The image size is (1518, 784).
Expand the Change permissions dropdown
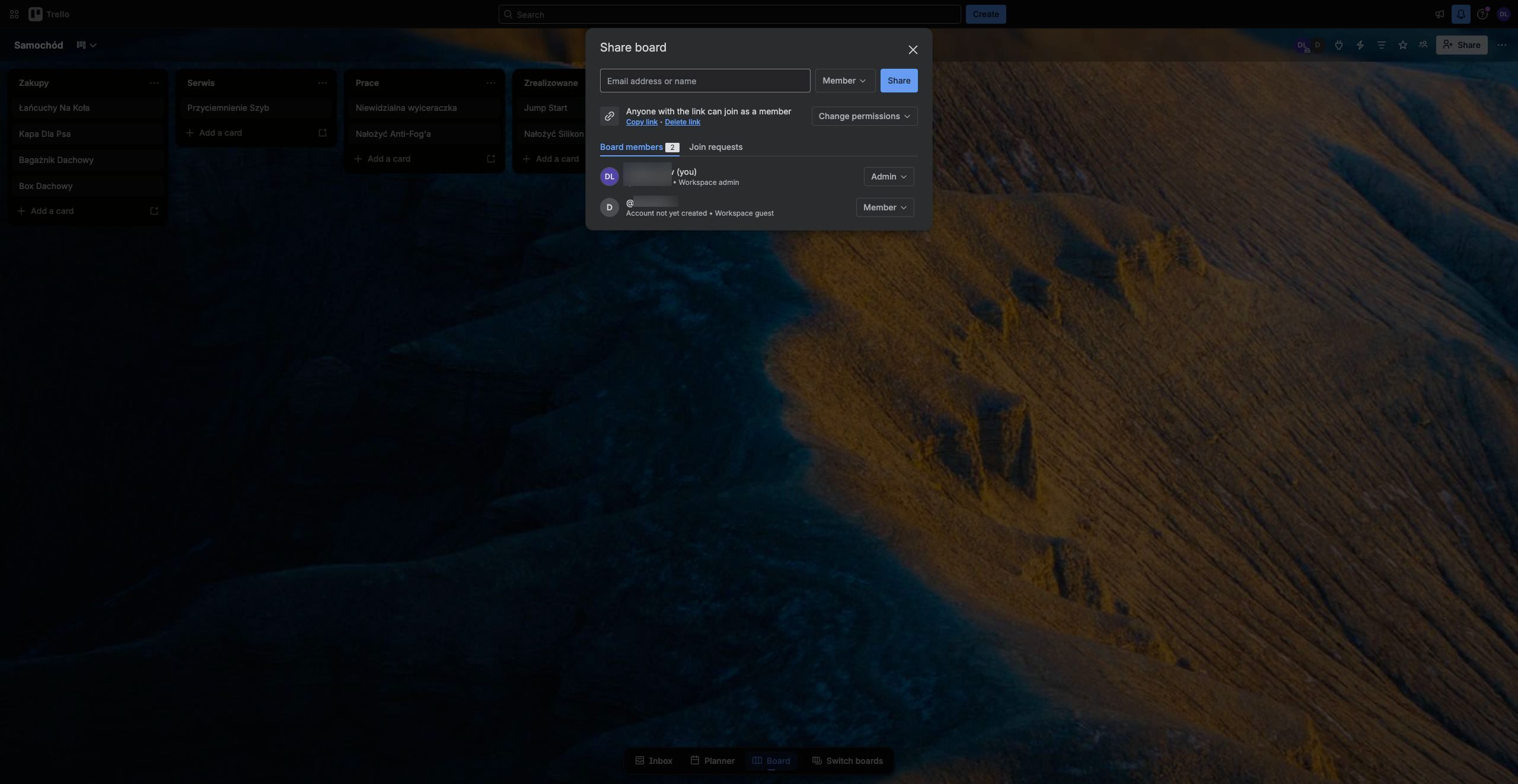[865, 116]
